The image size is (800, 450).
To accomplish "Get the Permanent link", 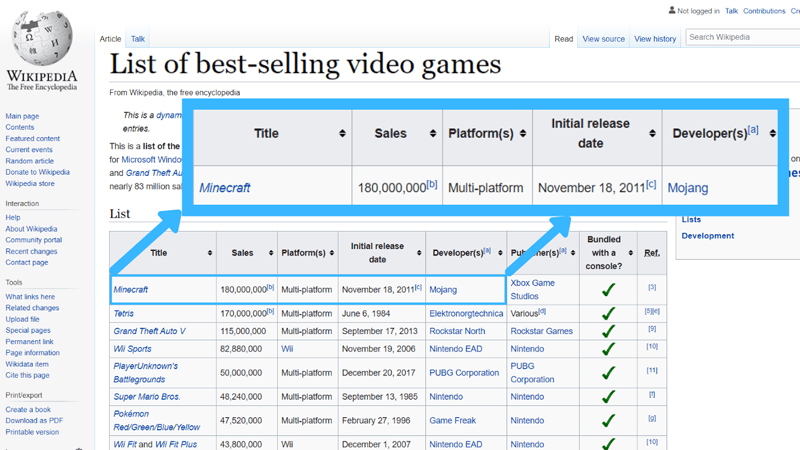I will [x=30, y=342].
